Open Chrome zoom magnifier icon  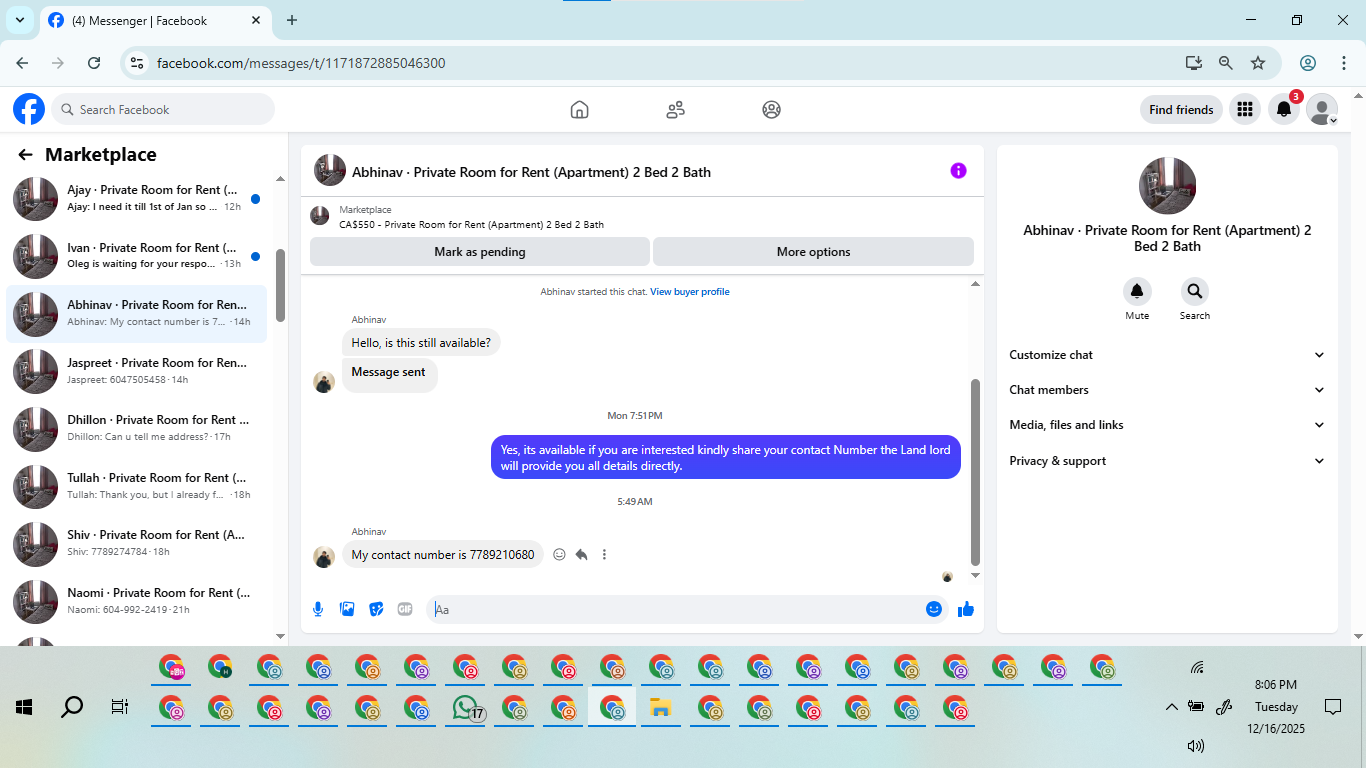tap(1226, 63)
